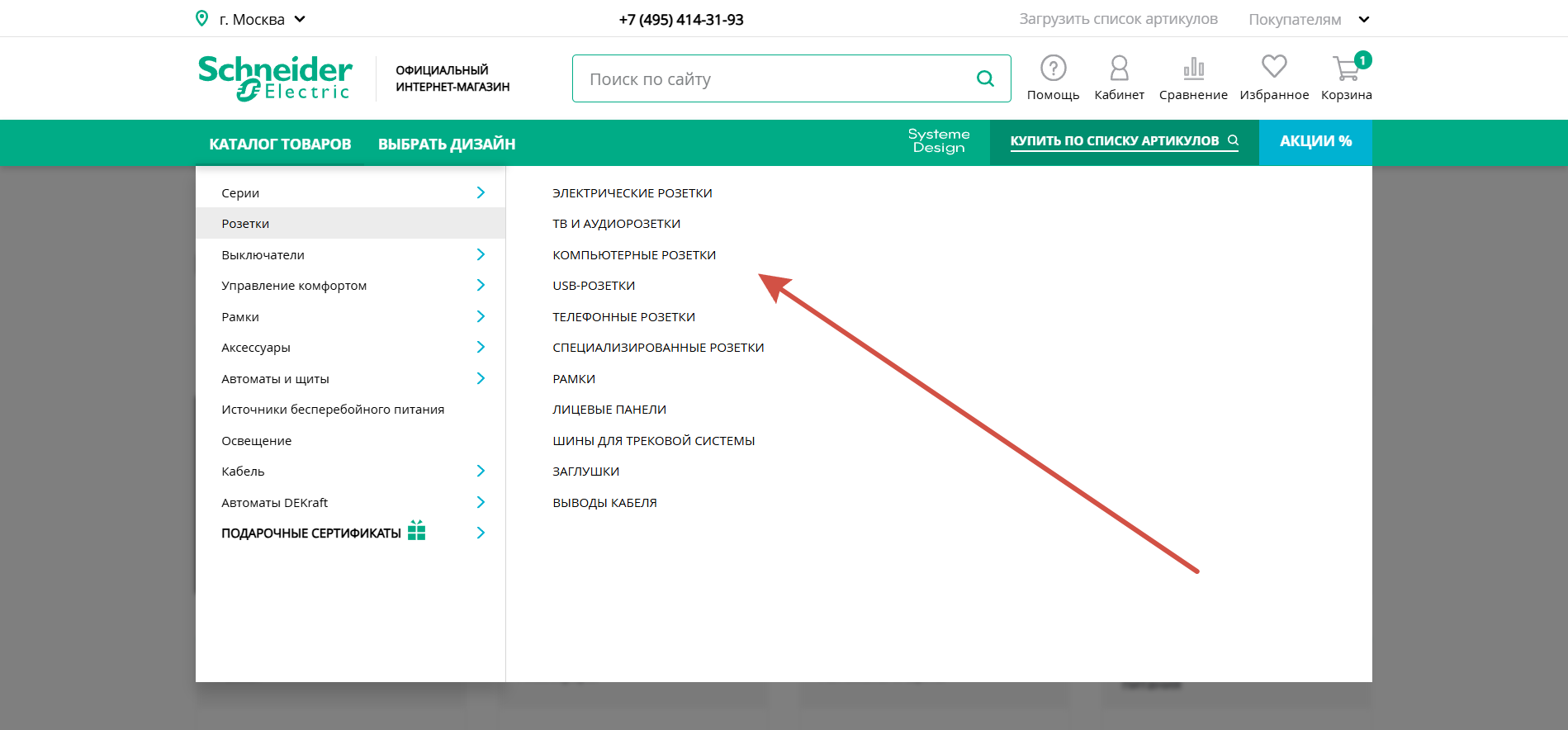Viewport: 1568px width, 730px height.
Task: Open the Избранное heart icon
Action: click(x=1274, y=67)
